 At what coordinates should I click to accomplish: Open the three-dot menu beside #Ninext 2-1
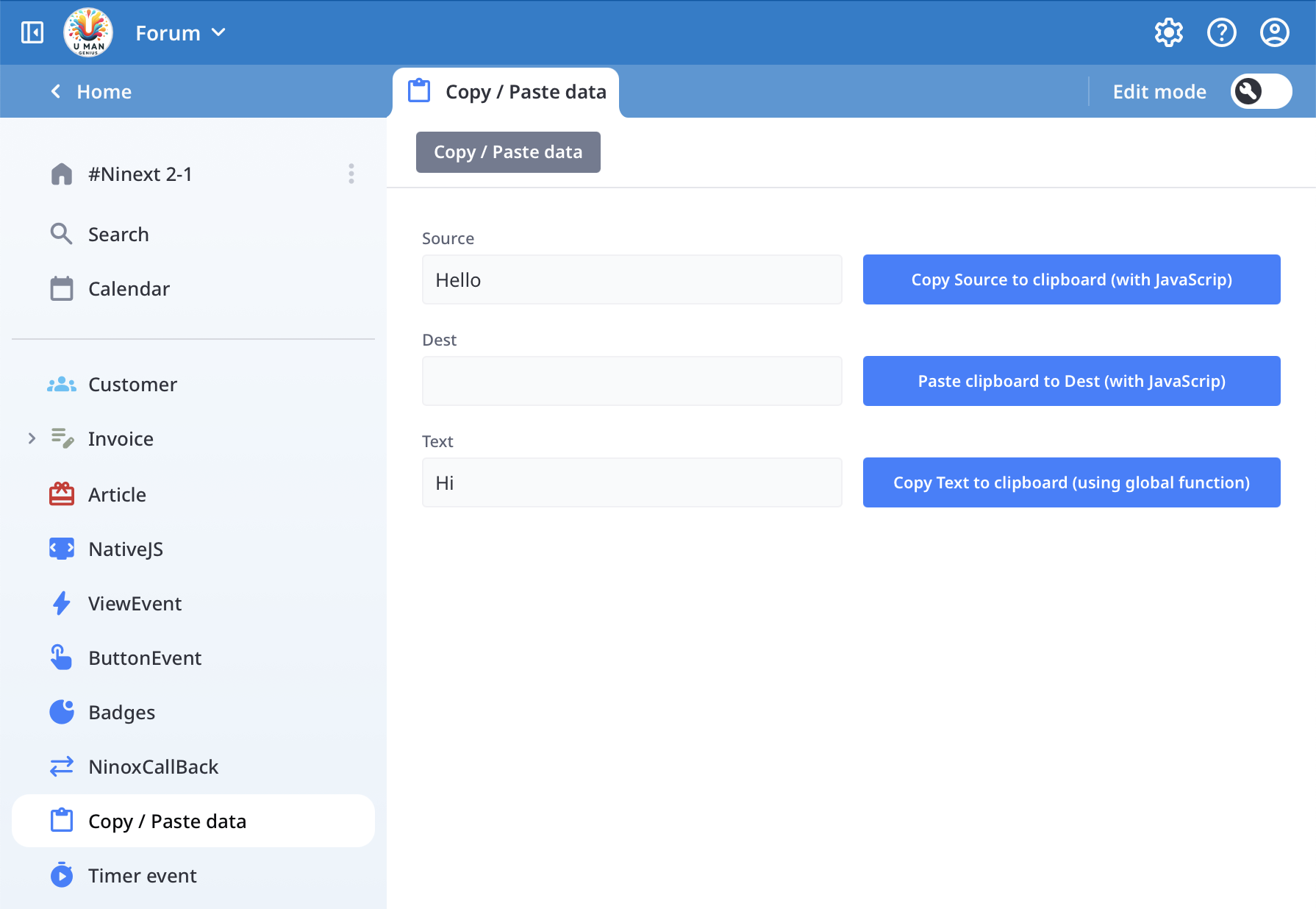click(x=351, y=174)
